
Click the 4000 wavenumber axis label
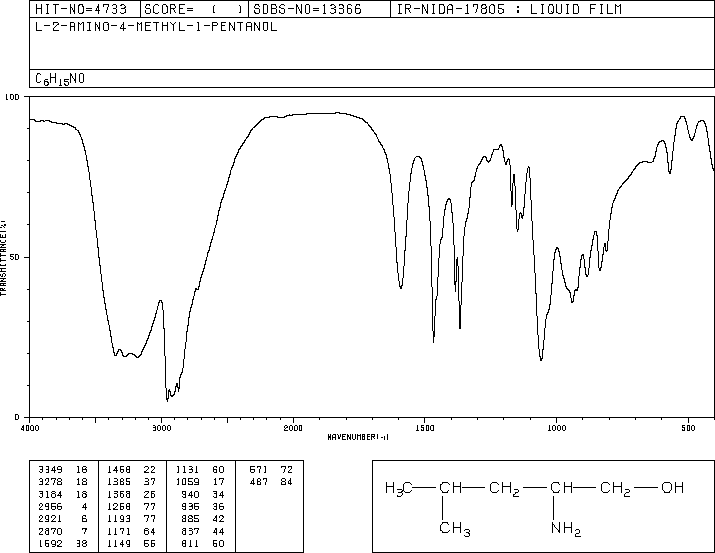point(30,428)
